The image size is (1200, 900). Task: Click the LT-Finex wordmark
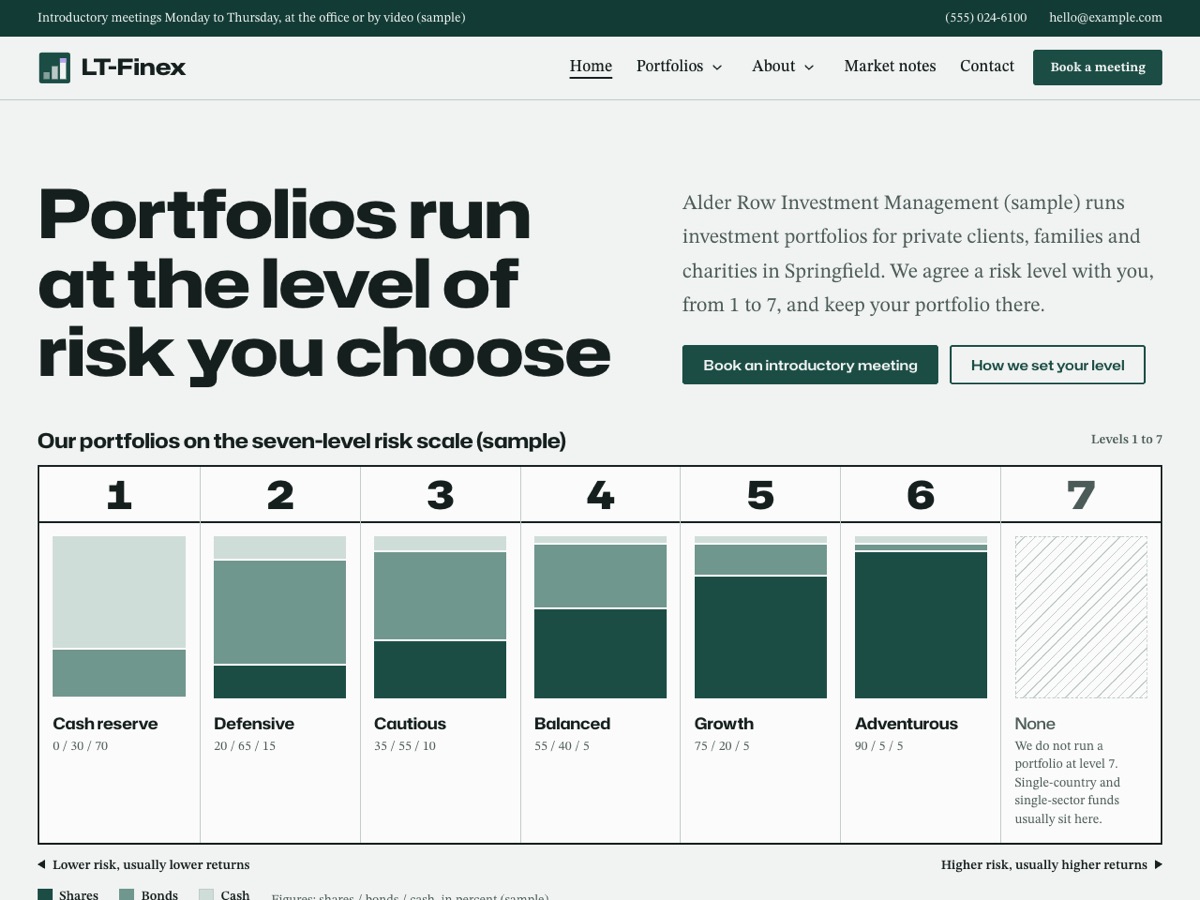pos(133,68)
